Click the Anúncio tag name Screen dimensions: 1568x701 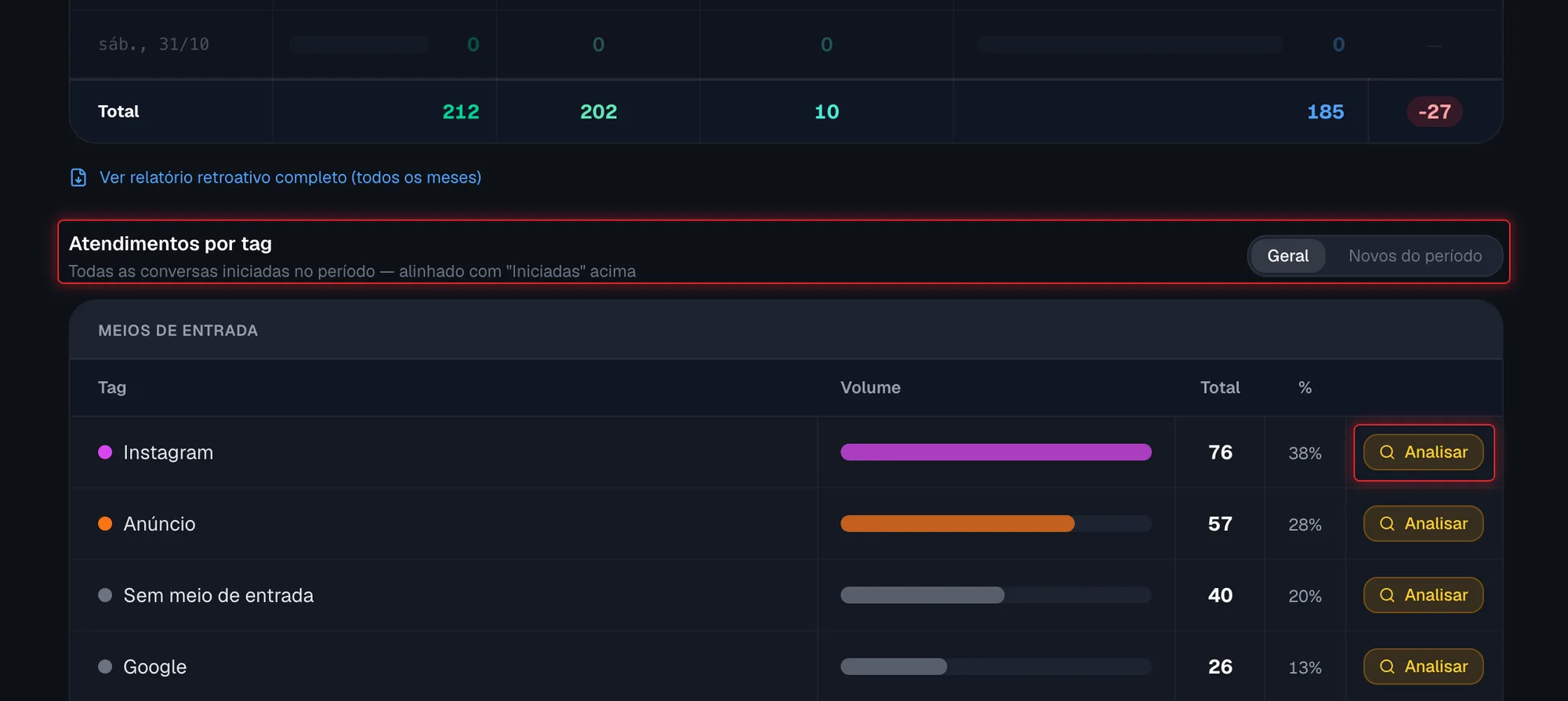click(x=159, y=524)
